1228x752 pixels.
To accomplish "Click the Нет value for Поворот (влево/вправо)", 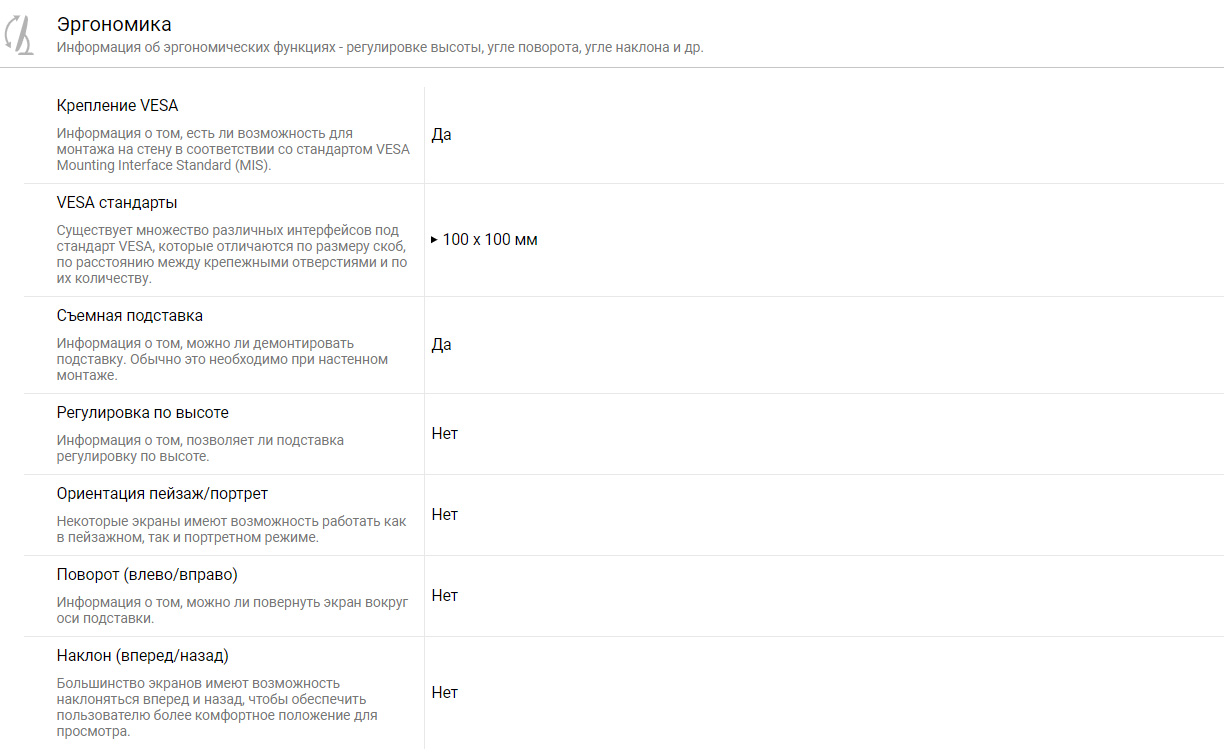I will 445,595.
